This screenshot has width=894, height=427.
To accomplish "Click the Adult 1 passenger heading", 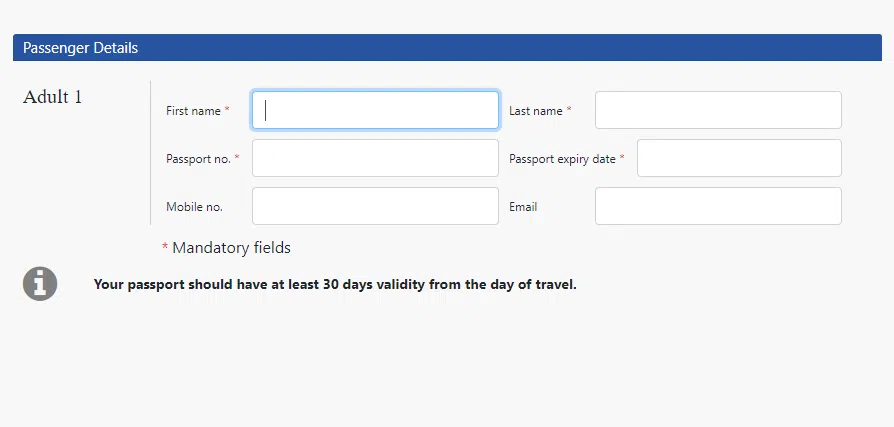I will coord(53,97).
